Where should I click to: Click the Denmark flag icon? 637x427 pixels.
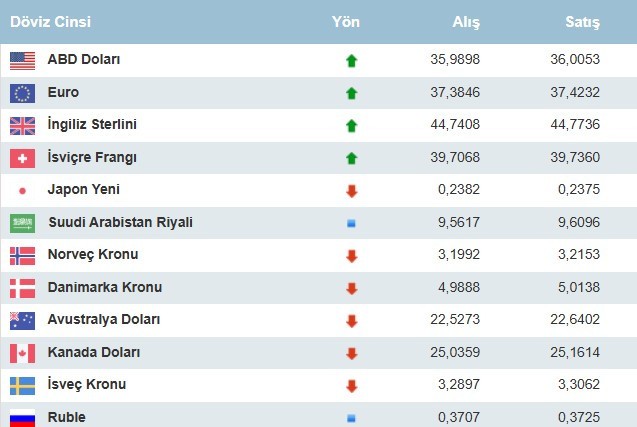click(x=22, y=288)
